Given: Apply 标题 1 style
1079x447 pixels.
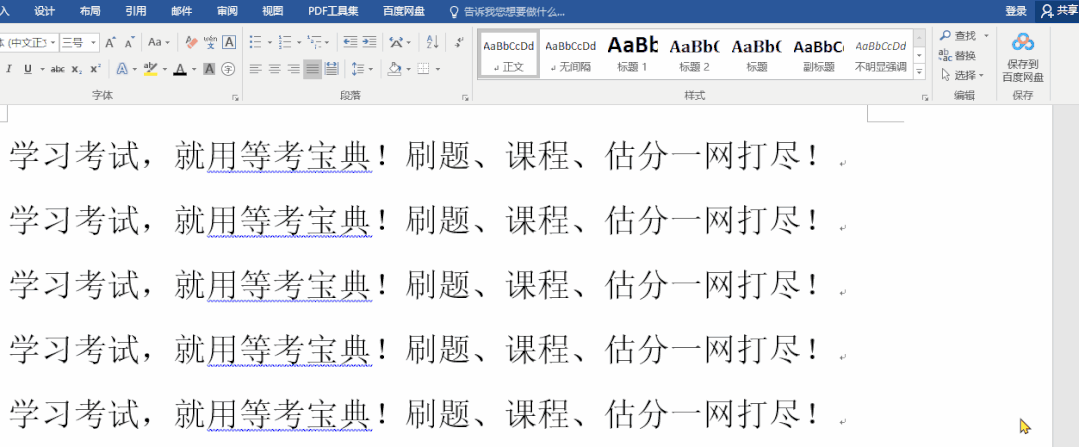Looking at the screenshot, I should [x=632, y=54].
